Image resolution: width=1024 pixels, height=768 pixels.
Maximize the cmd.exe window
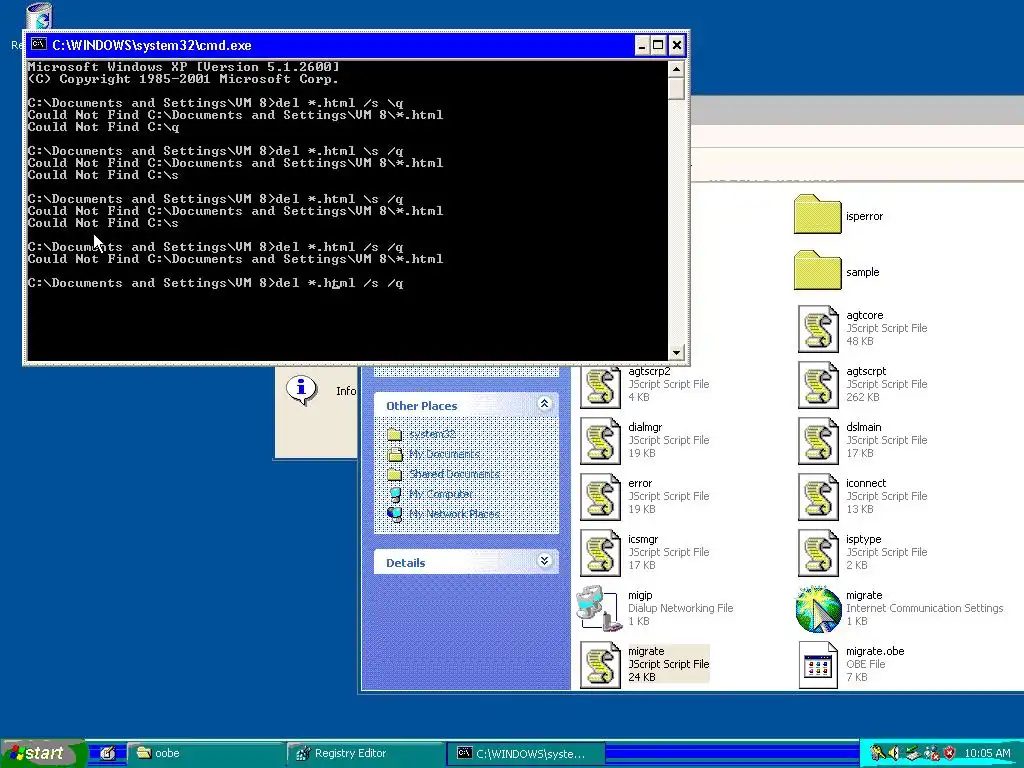click(658, 45)
